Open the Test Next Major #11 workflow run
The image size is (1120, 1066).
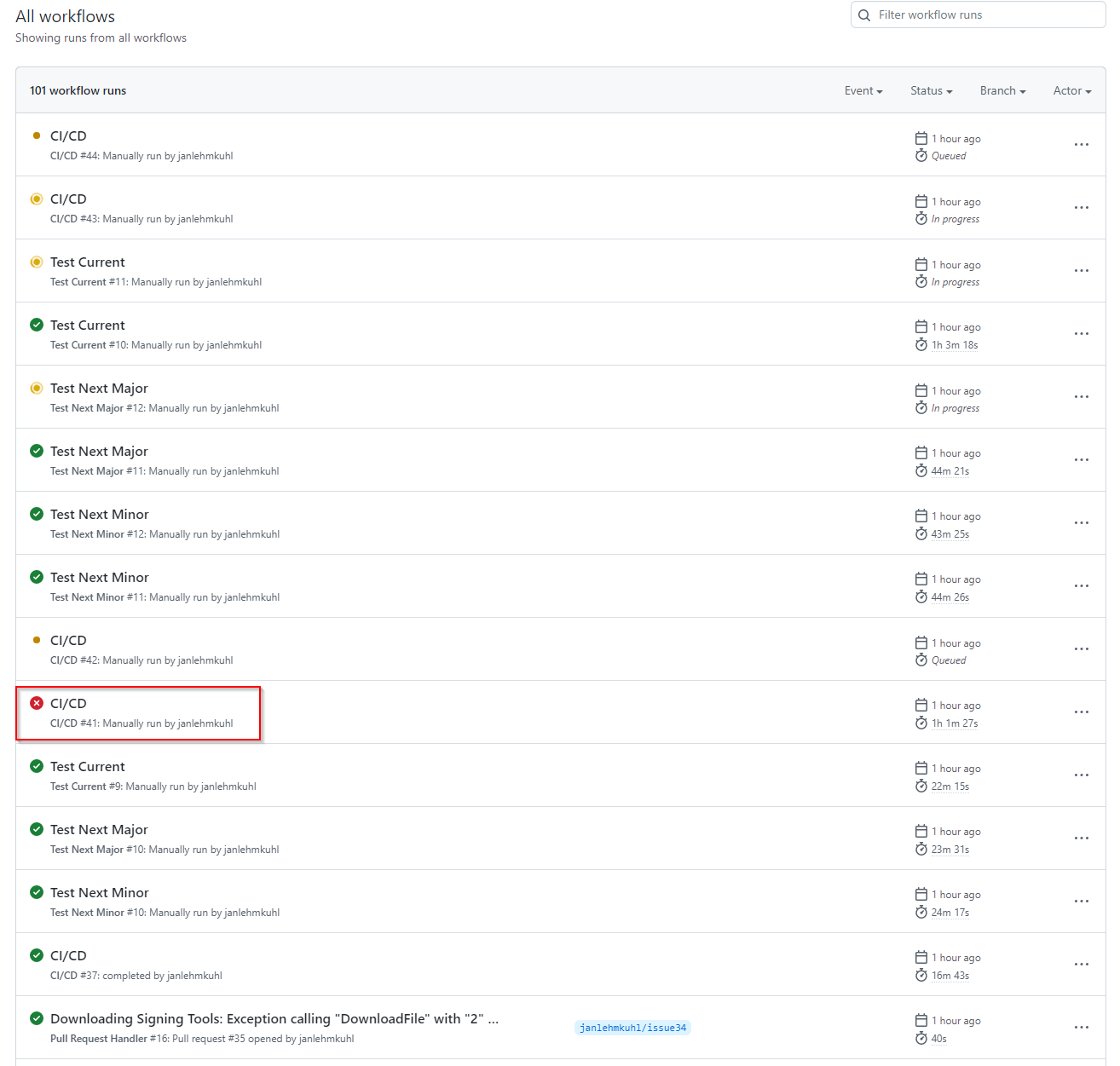(x=99, y=451)
